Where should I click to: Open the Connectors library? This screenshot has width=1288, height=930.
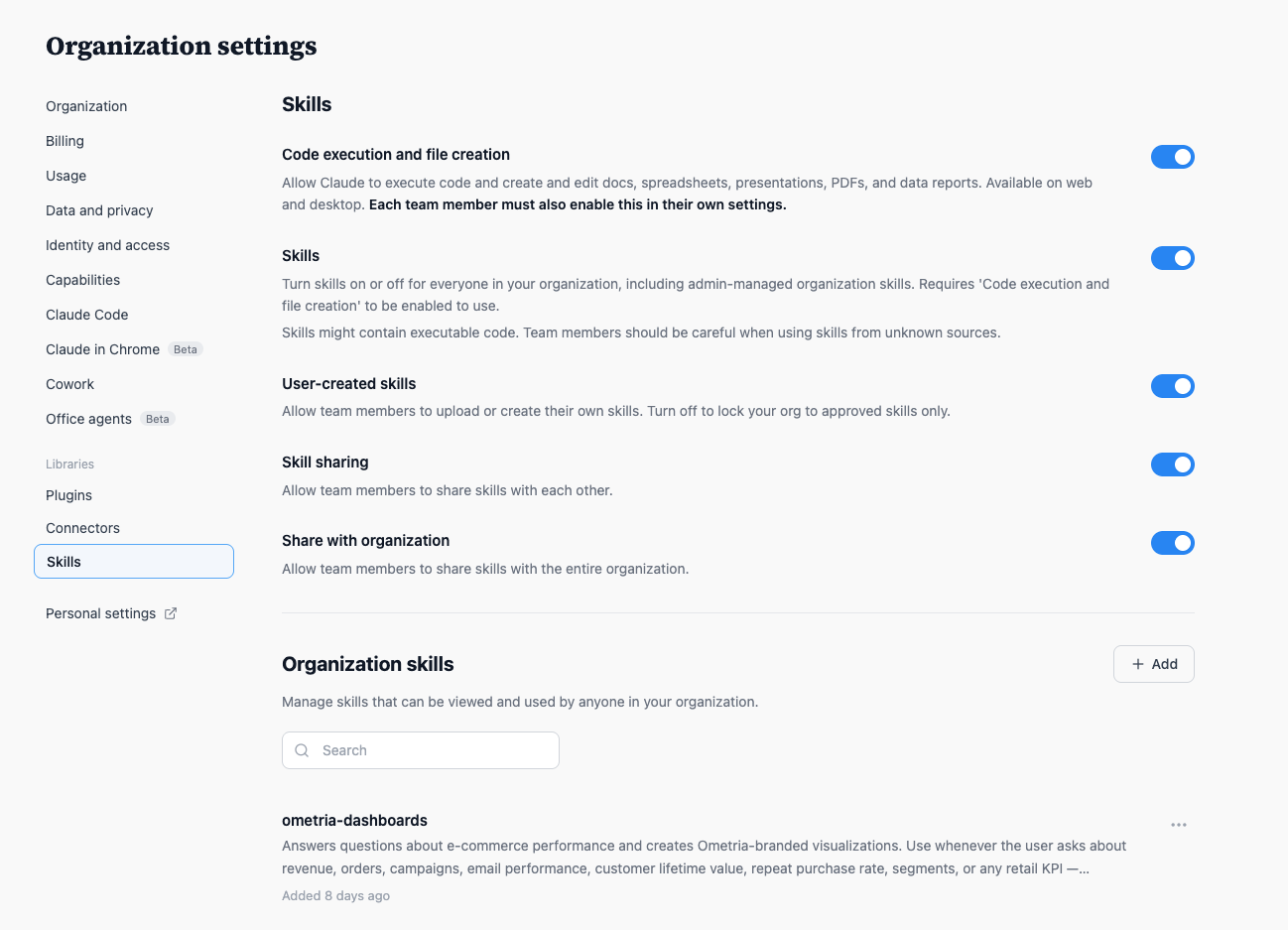[x=82, y=528]
